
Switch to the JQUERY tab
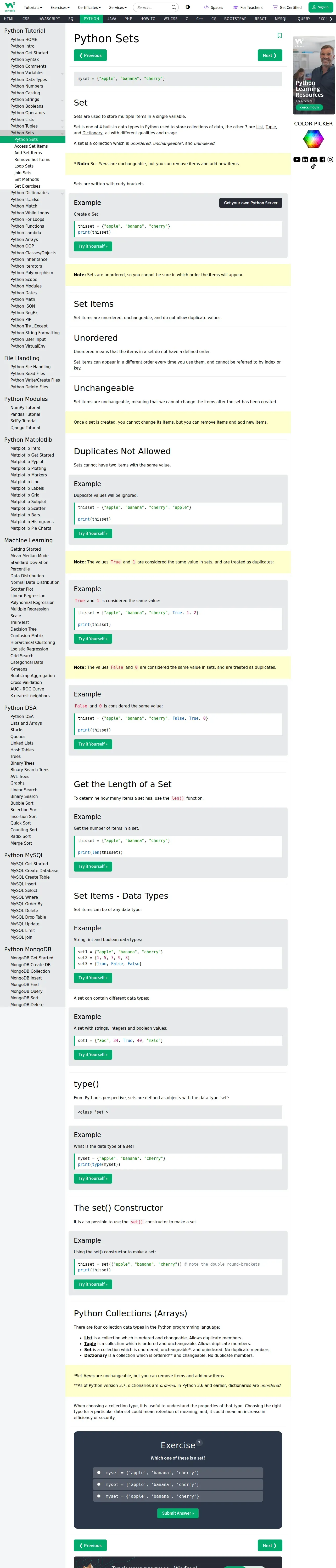303,19
